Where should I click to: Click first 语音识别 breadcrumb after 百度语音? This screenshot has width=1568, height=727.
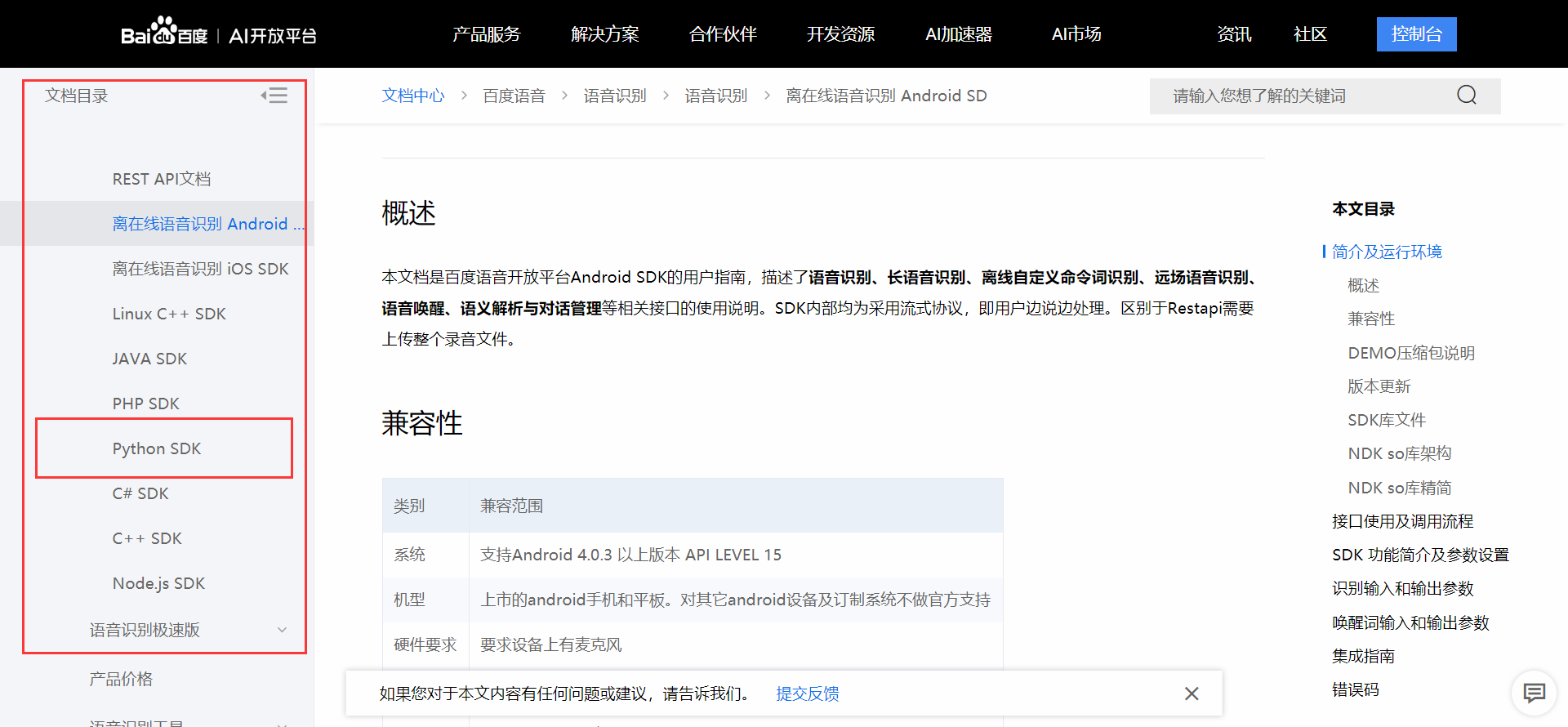[615, 96]
